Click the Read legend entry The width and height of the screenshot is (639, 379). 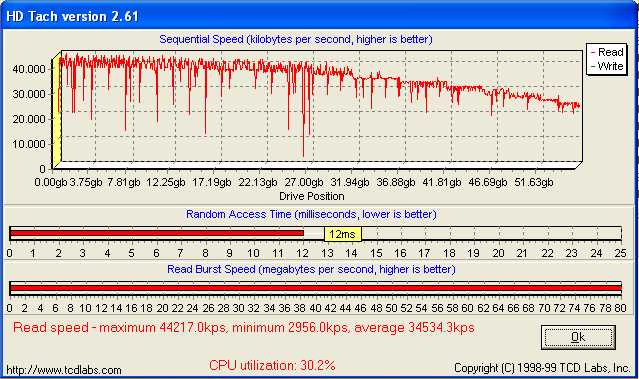pyautogui.click(x=607, y=52)
